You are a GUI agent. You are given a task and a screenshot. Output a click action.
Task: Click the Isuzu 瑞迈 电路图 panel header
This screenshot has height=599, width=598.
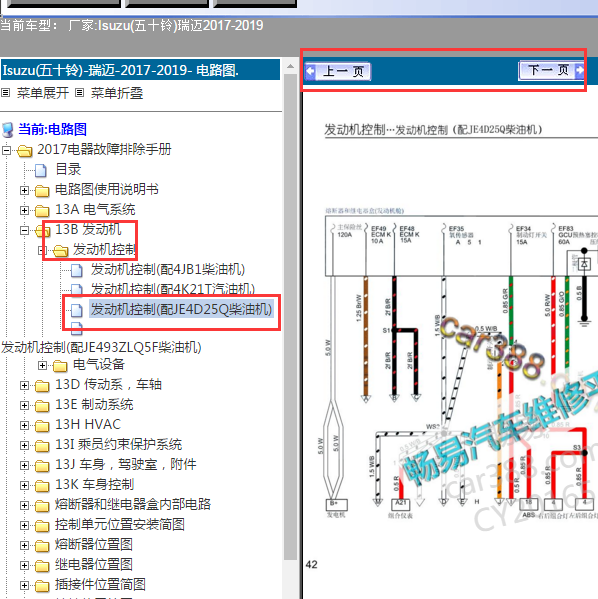tap(141, 70)
